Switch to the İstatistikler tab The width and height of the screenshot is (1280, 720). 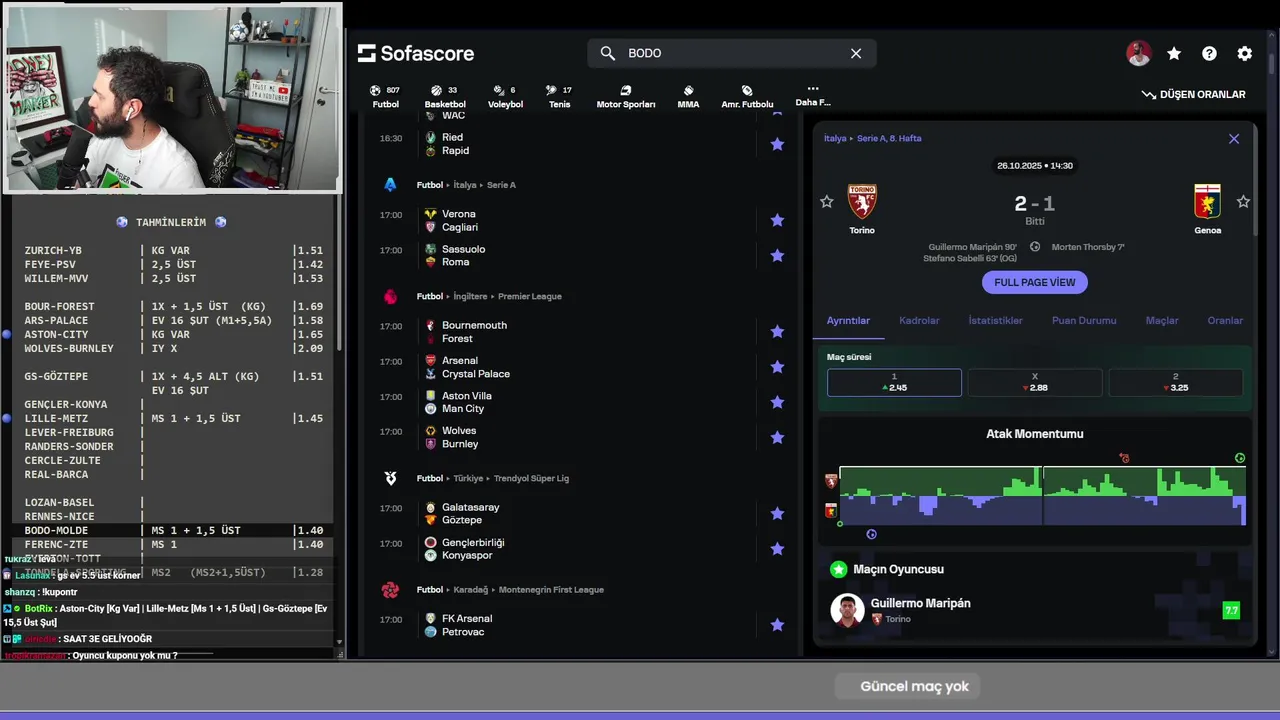pos(995,321)
